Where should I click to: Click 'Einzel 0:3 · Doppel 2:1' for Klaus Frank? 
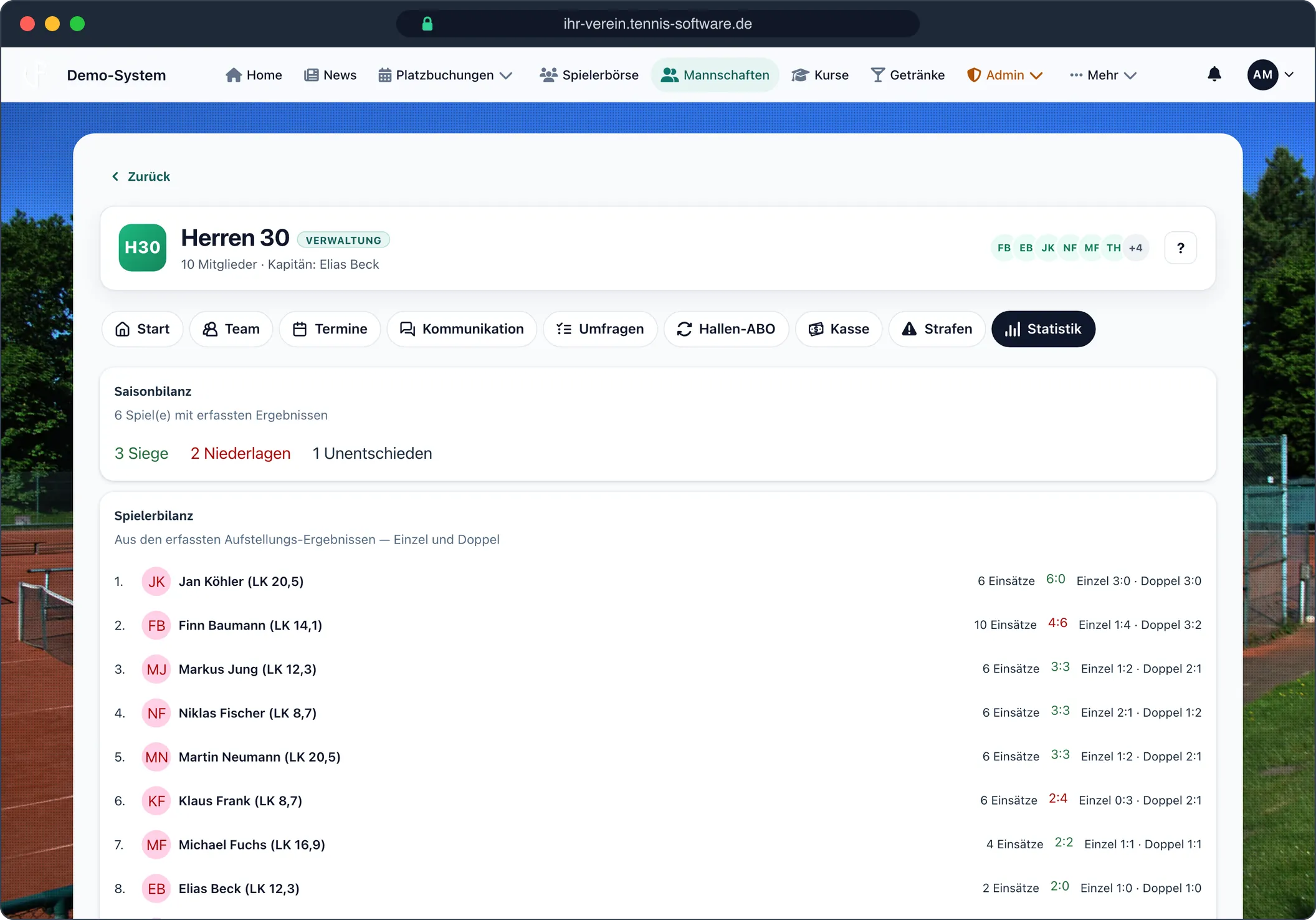pos(1140,800)
